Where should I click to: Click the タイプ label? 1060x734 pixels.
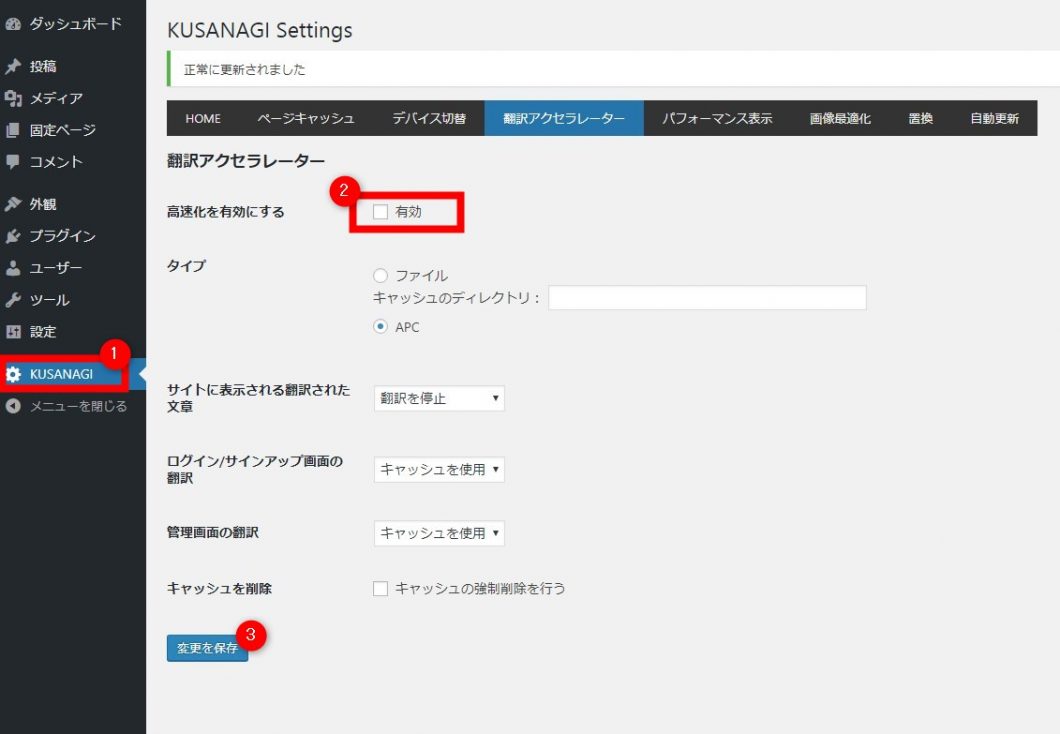click(x=187, y=266)
